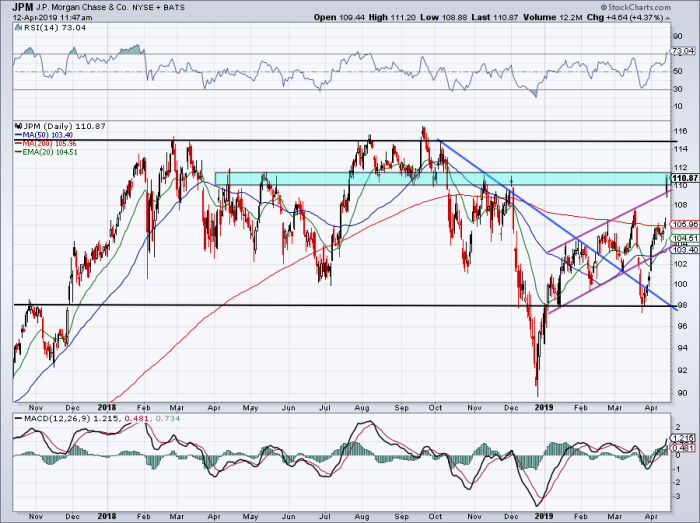Click the Low 108.88 quote value
The width and height of the screenshot is (700, 523).
(444, 17)
